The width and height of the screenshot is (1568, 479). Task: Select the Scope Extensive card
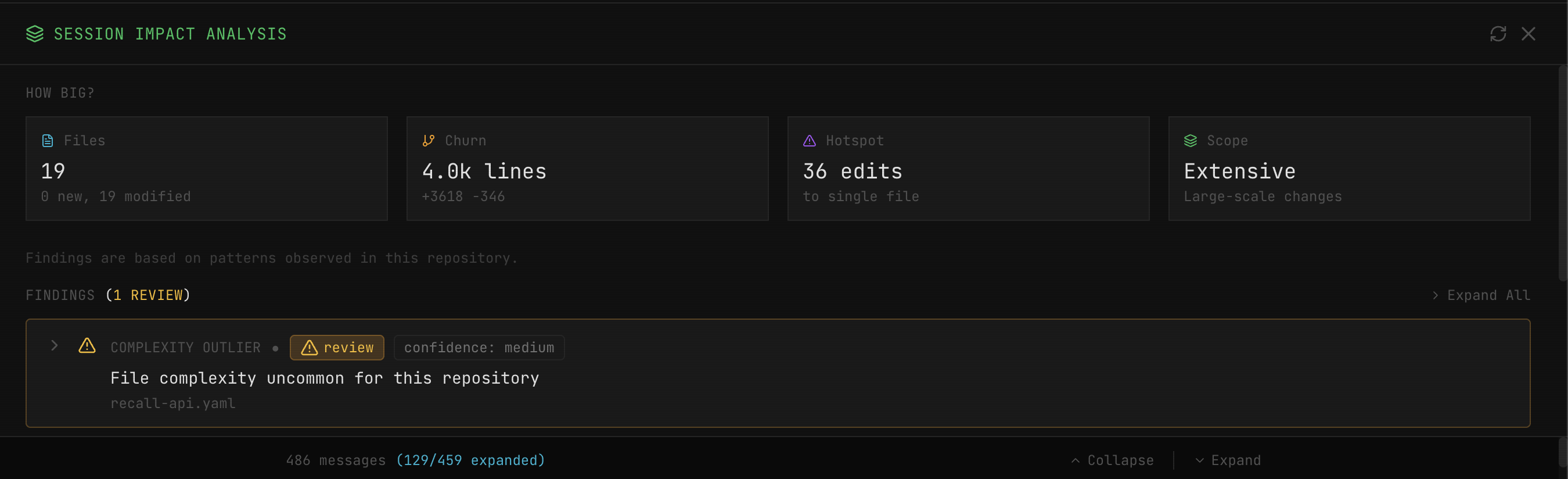[x=1349, y=168]
